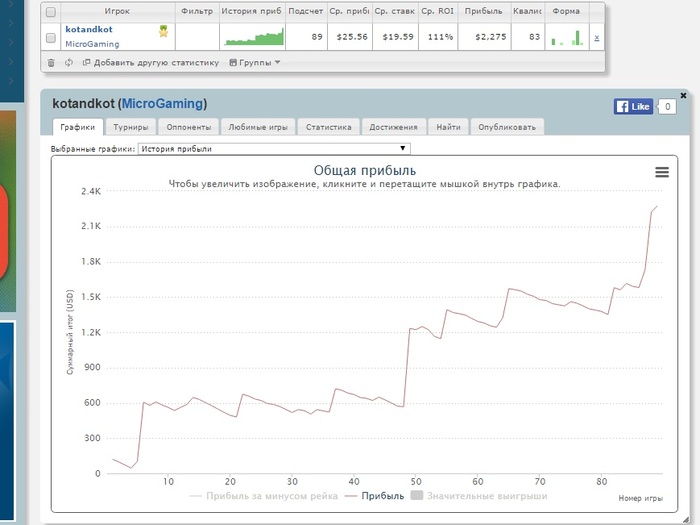Click MicroGaming link in the panel title

coord(162,104)
